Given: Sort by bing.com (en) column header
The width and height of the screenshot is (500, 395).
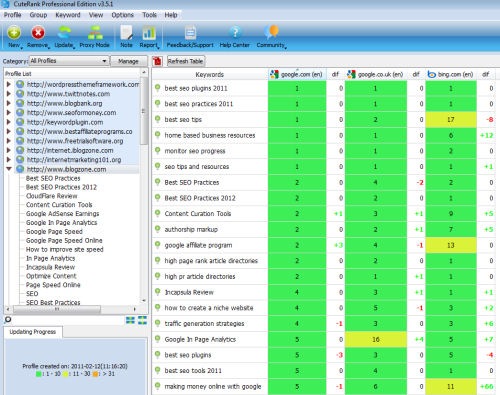Looking at the screenshot, I should [451, 74].
